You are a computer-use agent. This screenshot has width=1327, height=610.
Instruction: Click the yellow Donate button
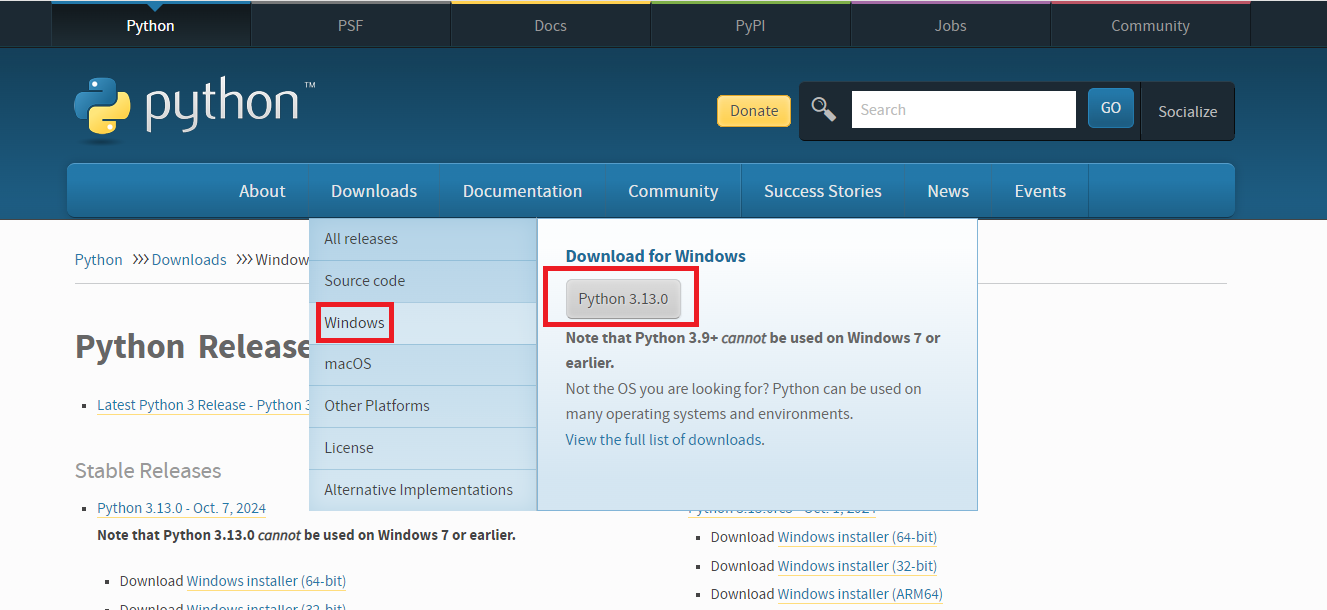tap(754, 111)
